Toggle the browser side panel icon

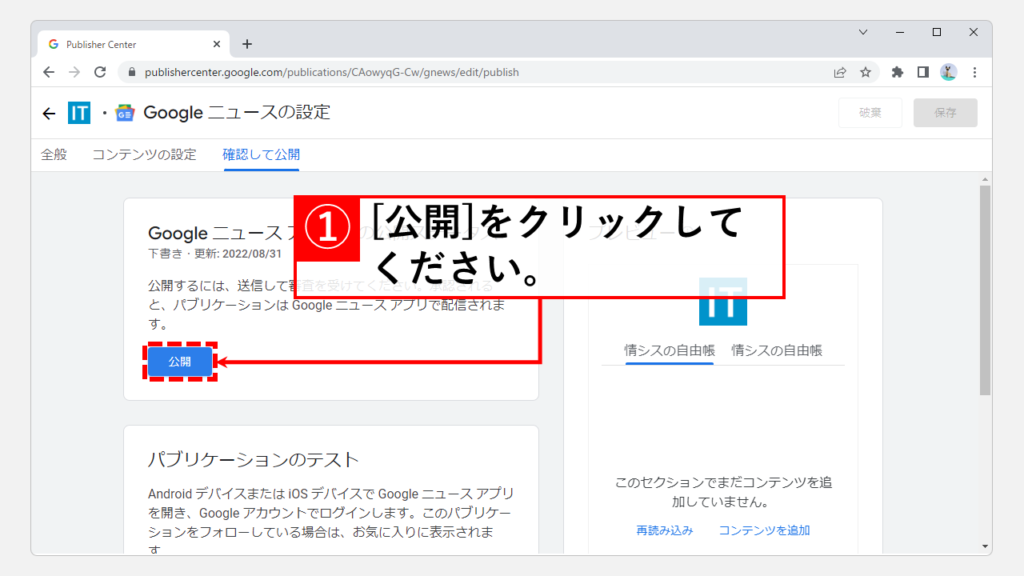[922, 72]
